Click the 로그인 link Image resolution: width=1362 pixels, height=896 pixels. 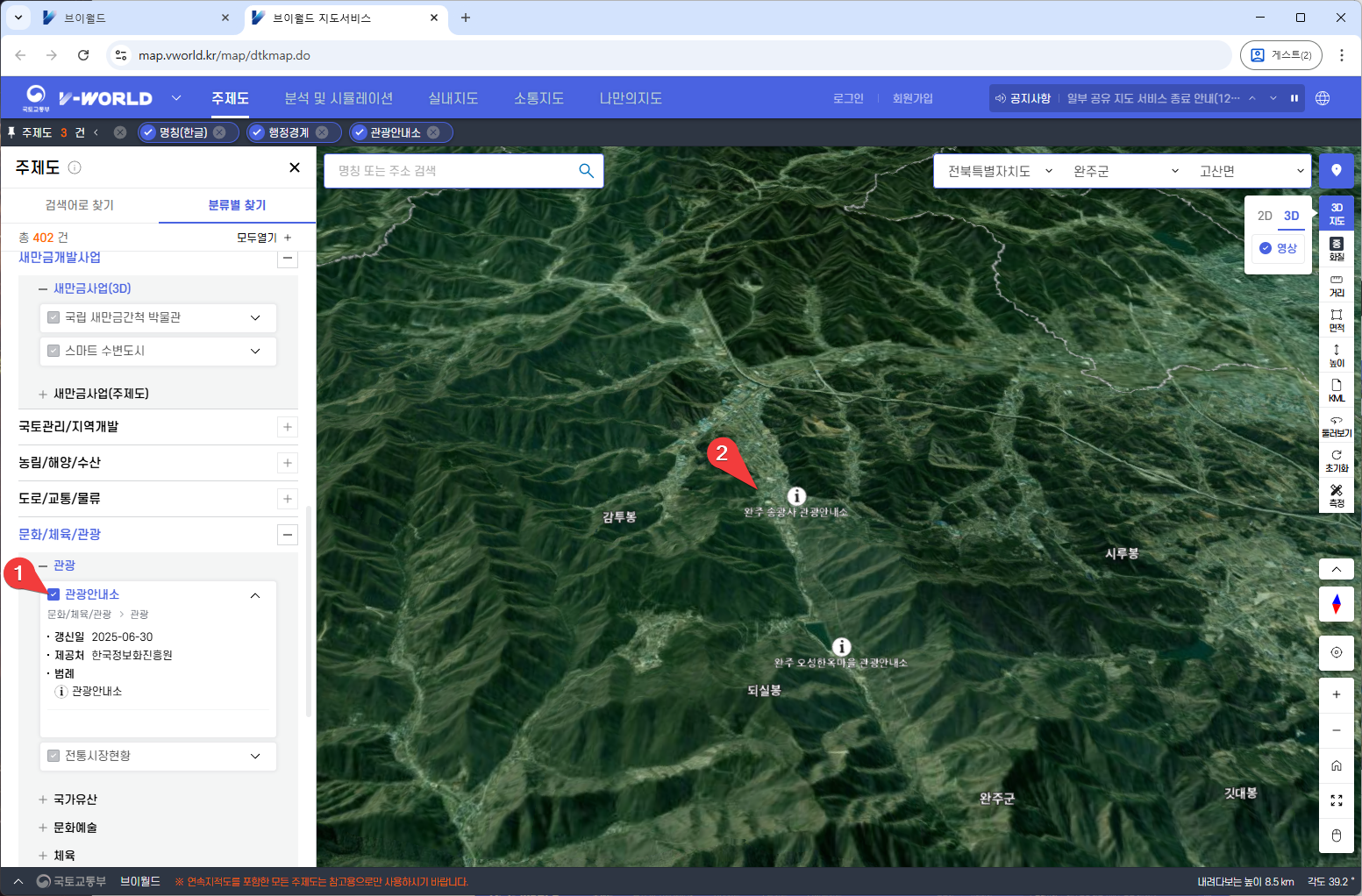(x=848, y=98)
